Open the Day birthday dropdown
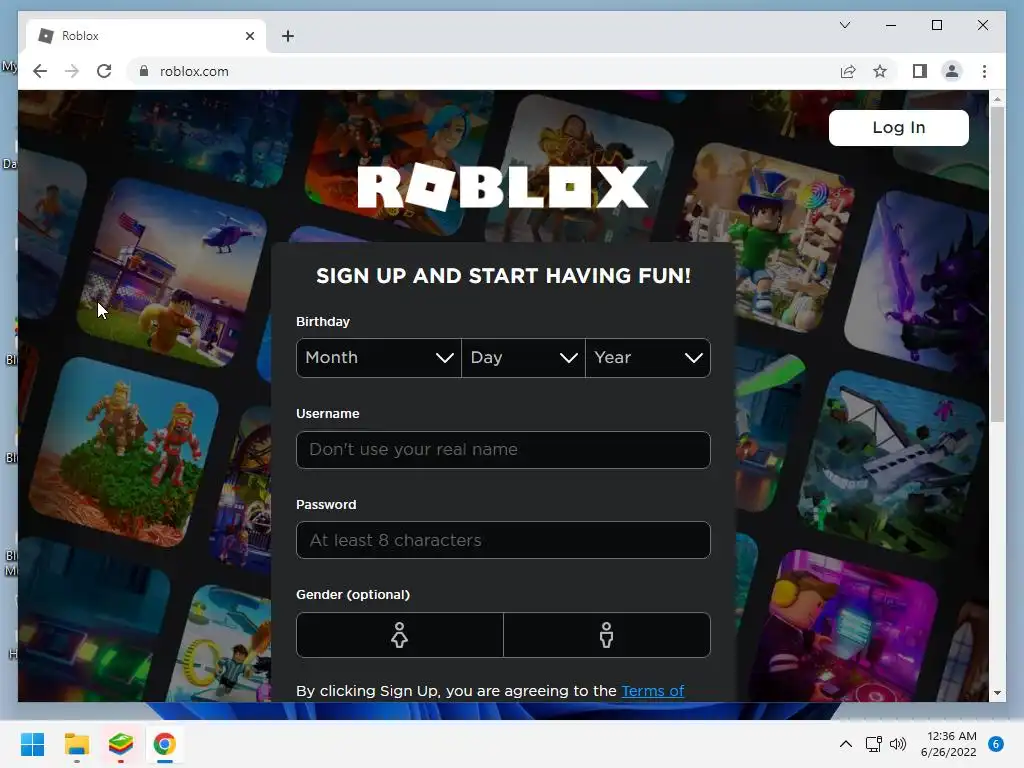The height and width of the screenshot is (768, 1024). pyautogui.click(x=523, y=358)
